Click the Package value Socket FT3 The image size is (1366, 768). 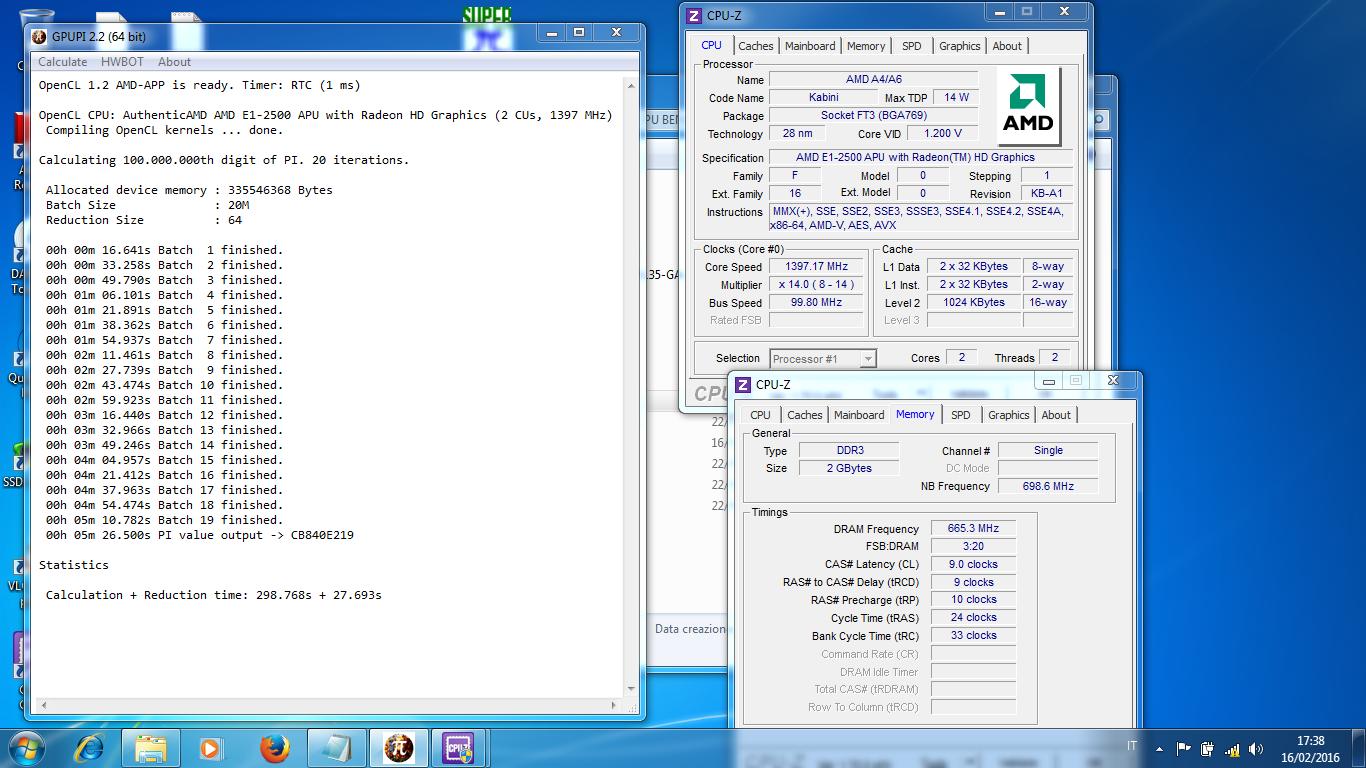point(873,116)
